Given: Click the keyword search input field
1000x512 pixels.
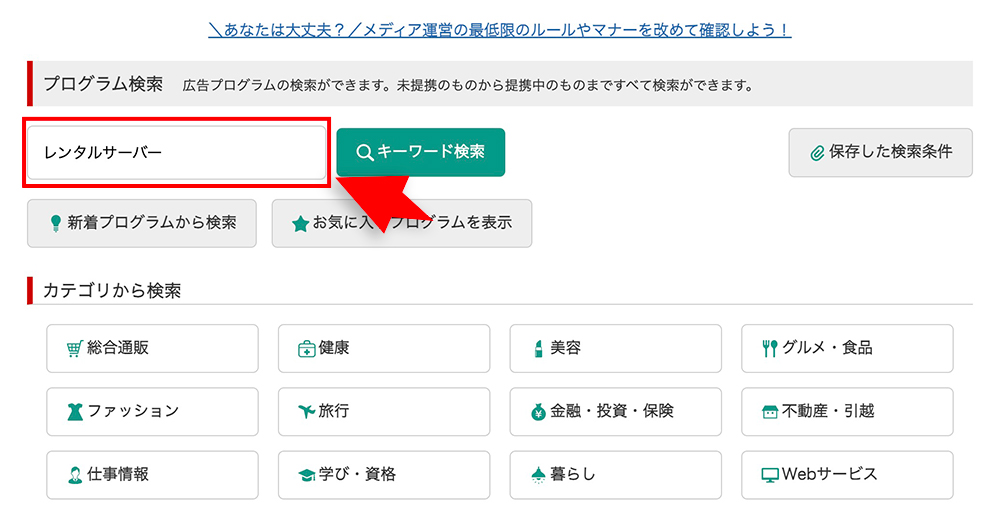Looking at the screenshot, I should (x=177, y=153).
